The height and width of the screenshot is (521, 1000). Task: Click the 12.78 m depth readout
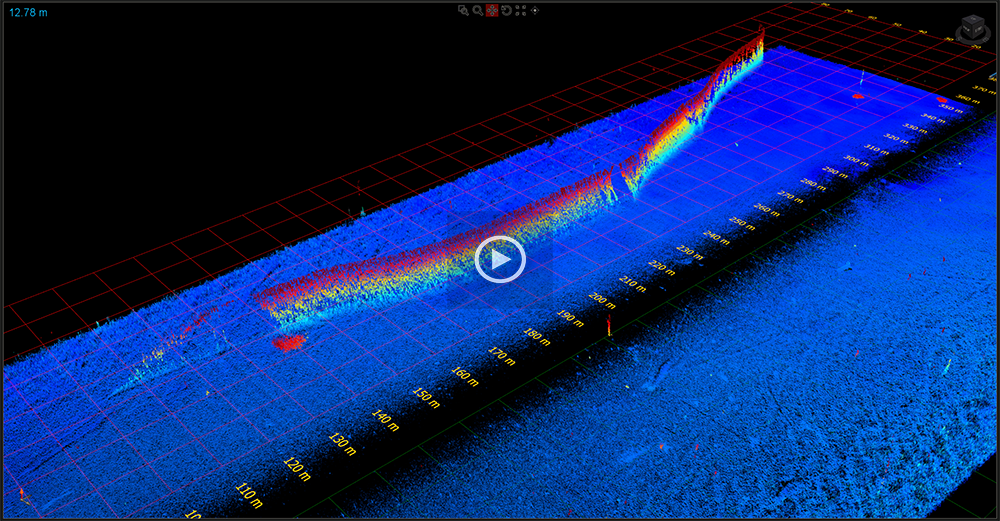click(x=28, y=12)
